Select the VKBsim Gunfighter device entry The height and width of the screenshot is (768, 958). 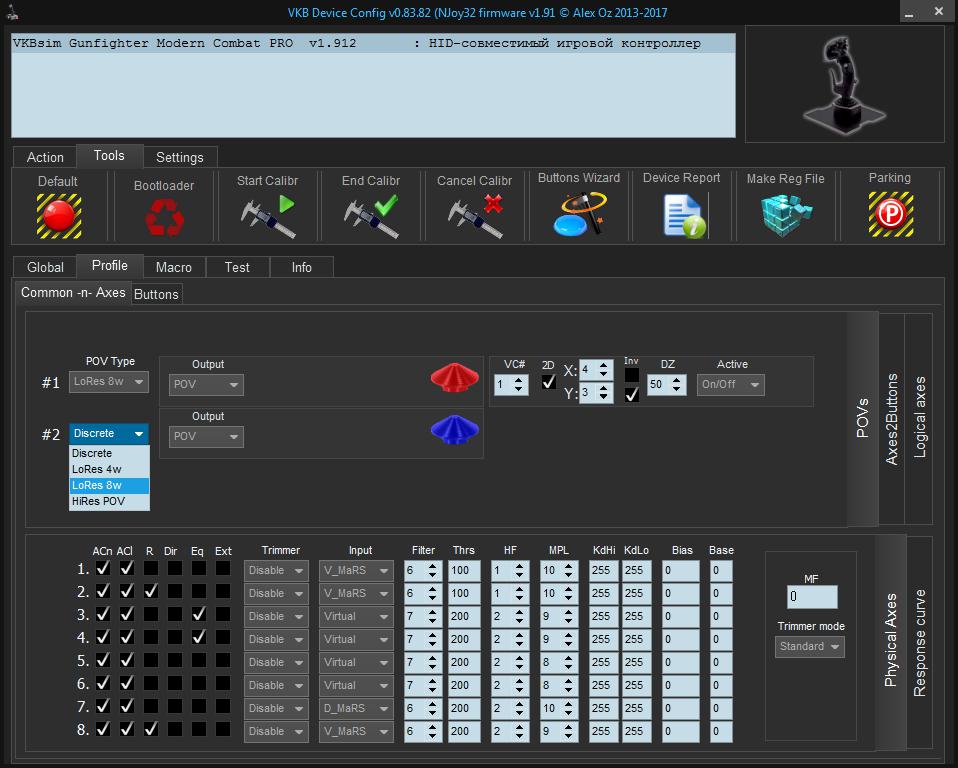(x=373, y=43)
